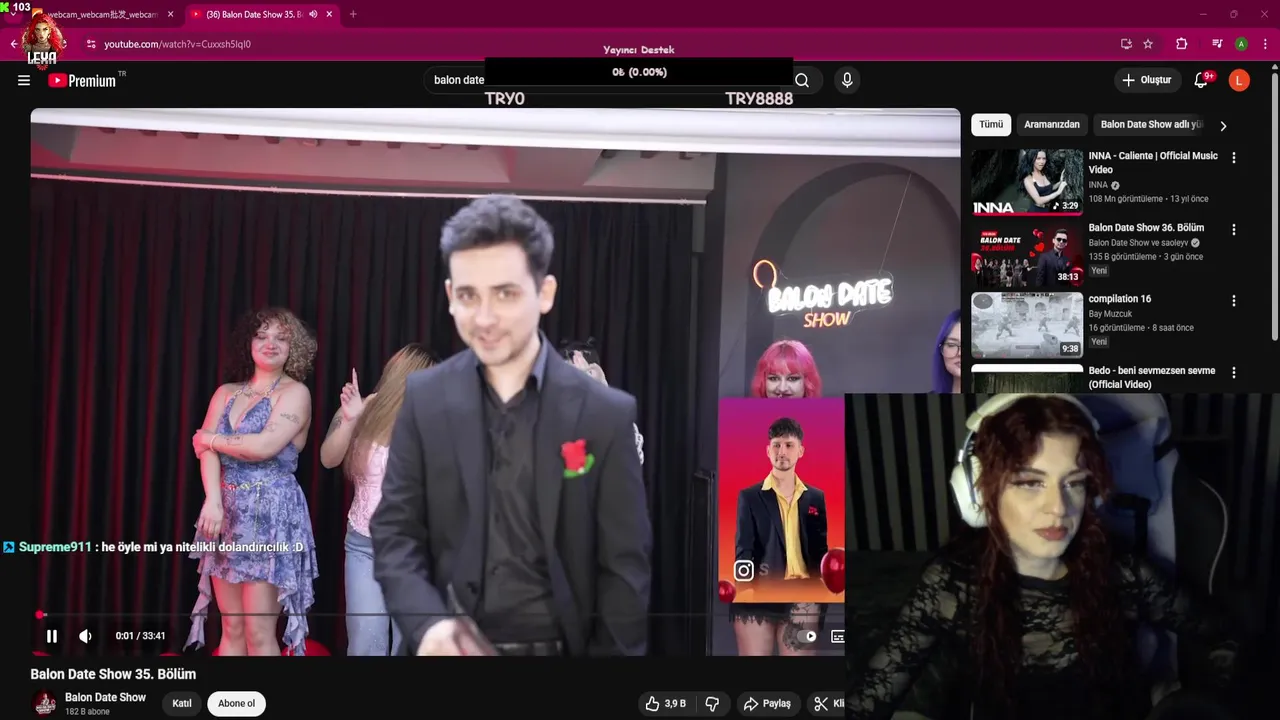Focus the browser address bar URL
The width and height of the screenshot is (1280, 720).
click(177, 44)
